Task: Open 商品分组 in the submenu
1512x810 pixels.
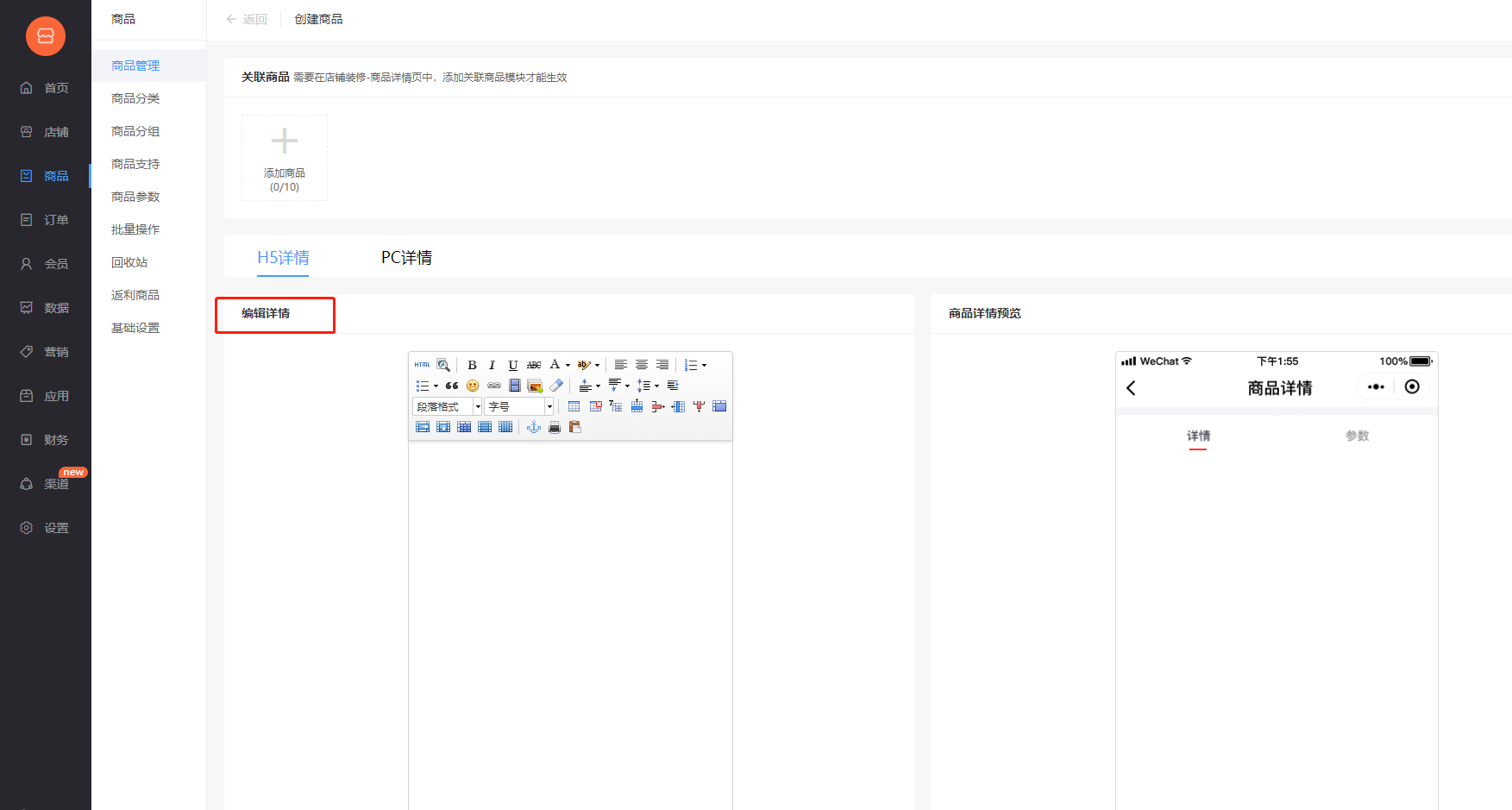Action: coord(135,131)
